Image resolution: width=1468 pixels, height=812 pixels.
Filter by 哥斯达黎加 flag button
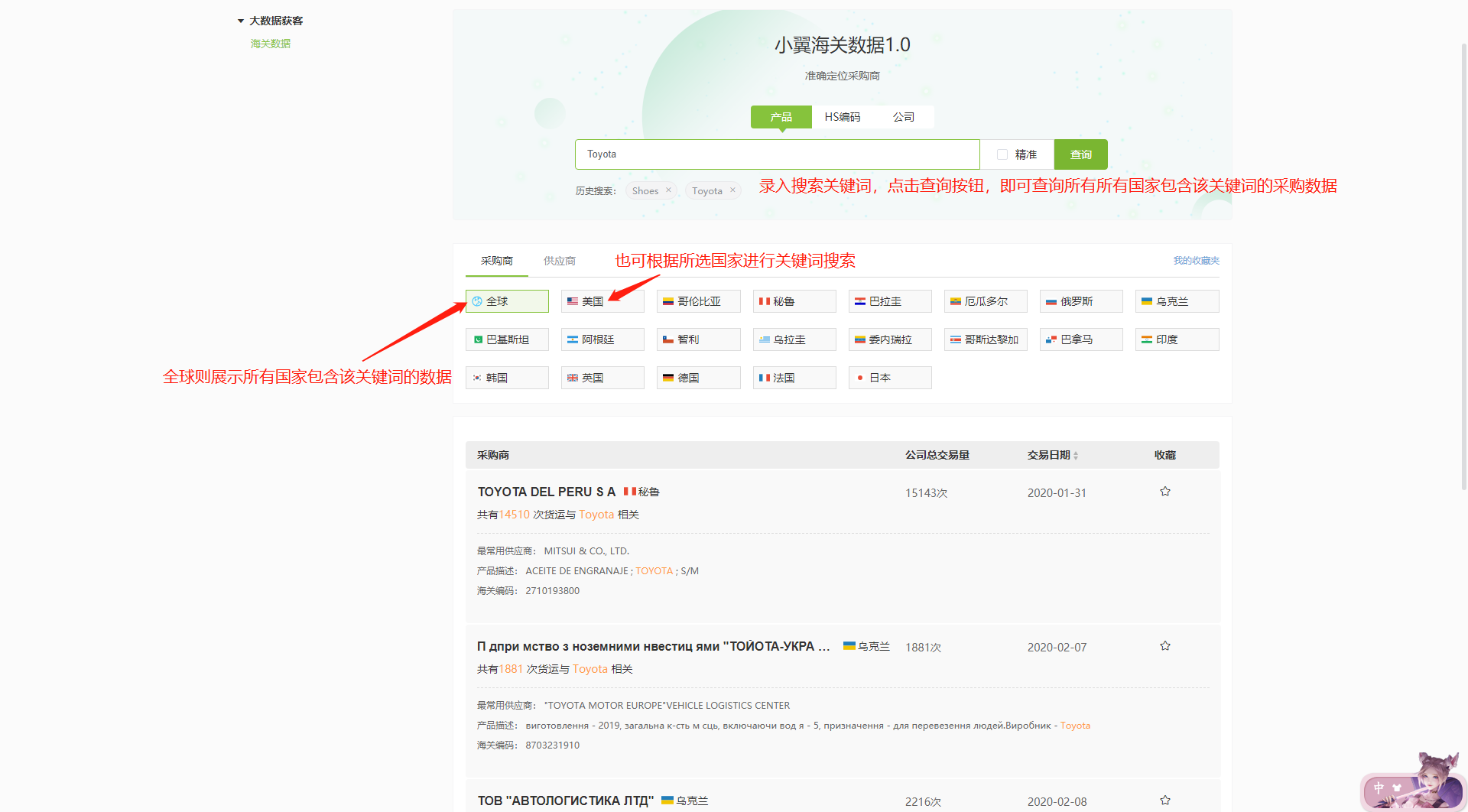point(986,339)
